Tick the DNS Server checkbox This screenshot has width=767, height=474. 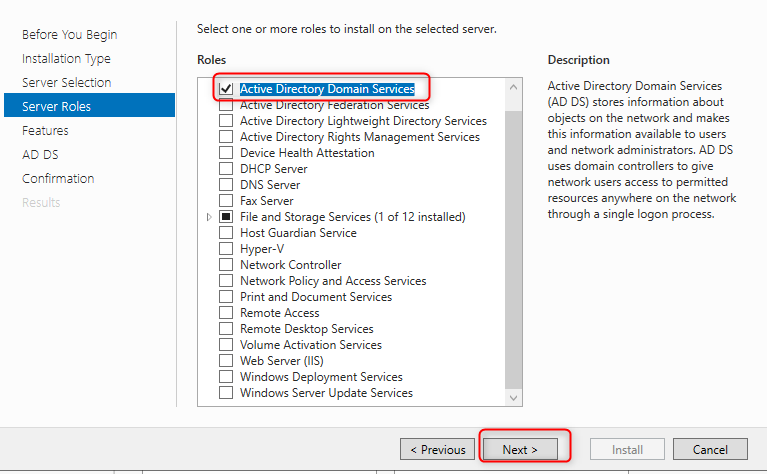pyautogui.click(x=226, y=185)
